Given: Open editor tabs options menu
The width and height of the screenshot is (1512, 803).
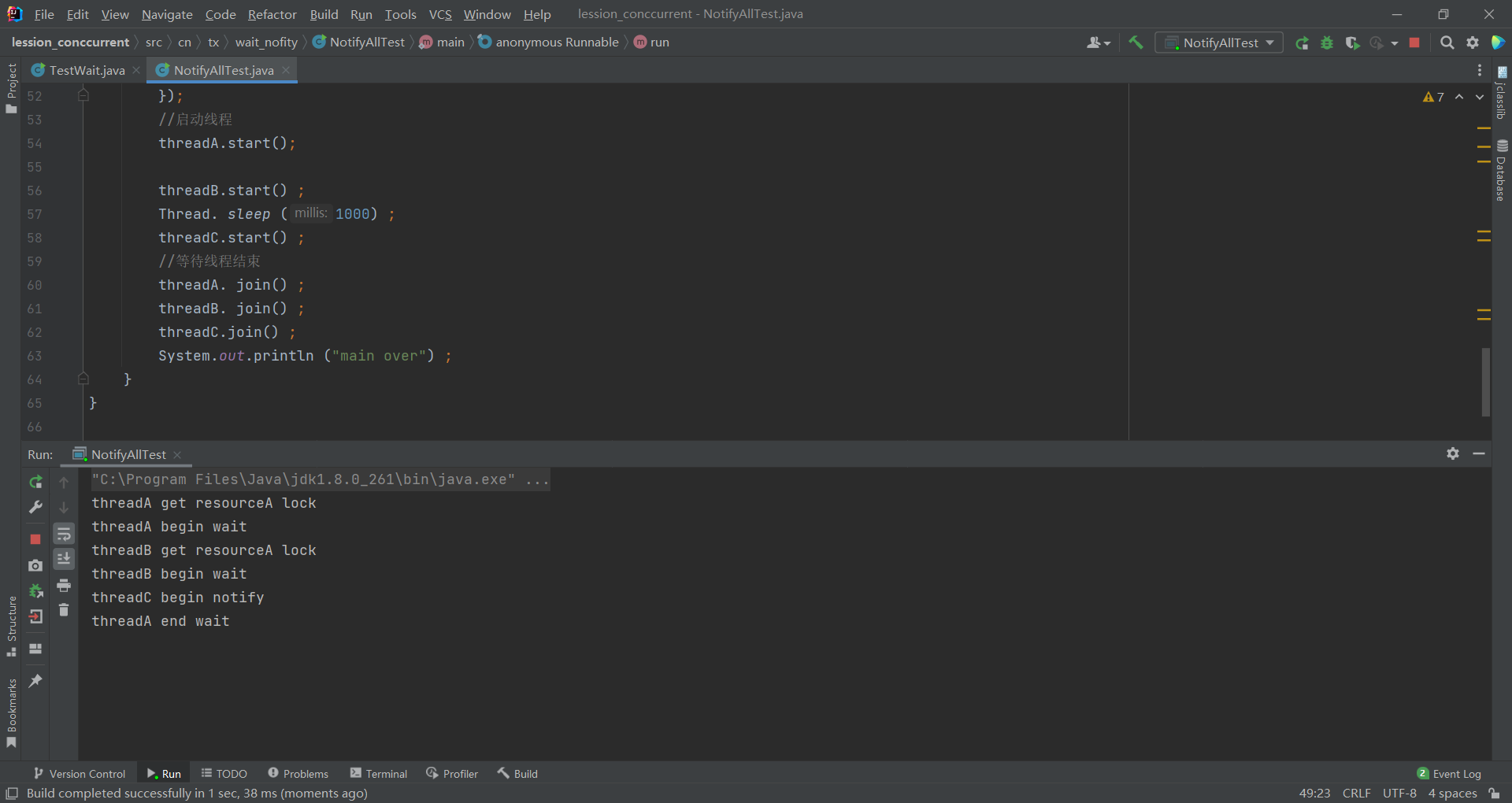Looking at the screenshot, I should (1480, 70).
